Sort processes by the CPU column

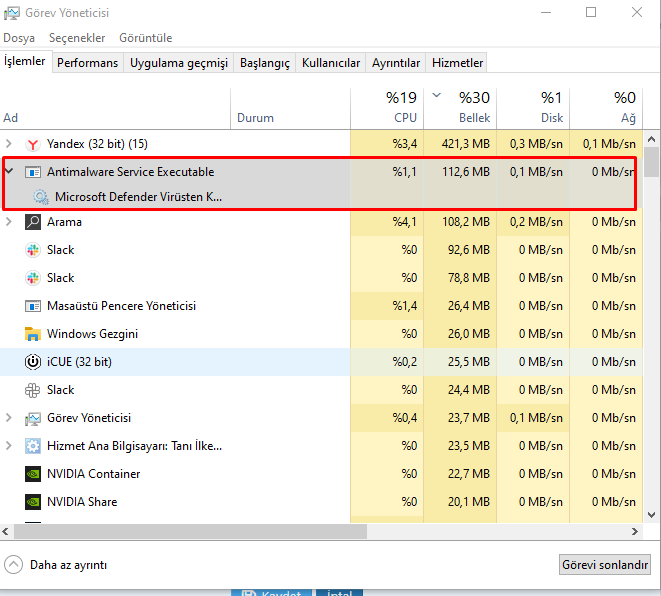click(x=387, y=108)
